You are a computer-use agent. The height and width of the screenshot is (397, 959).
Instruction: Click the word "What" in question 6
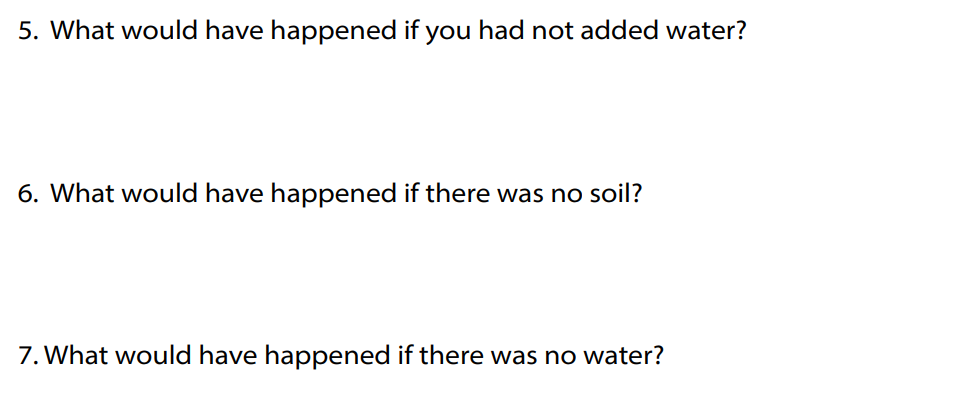[82, 193]
